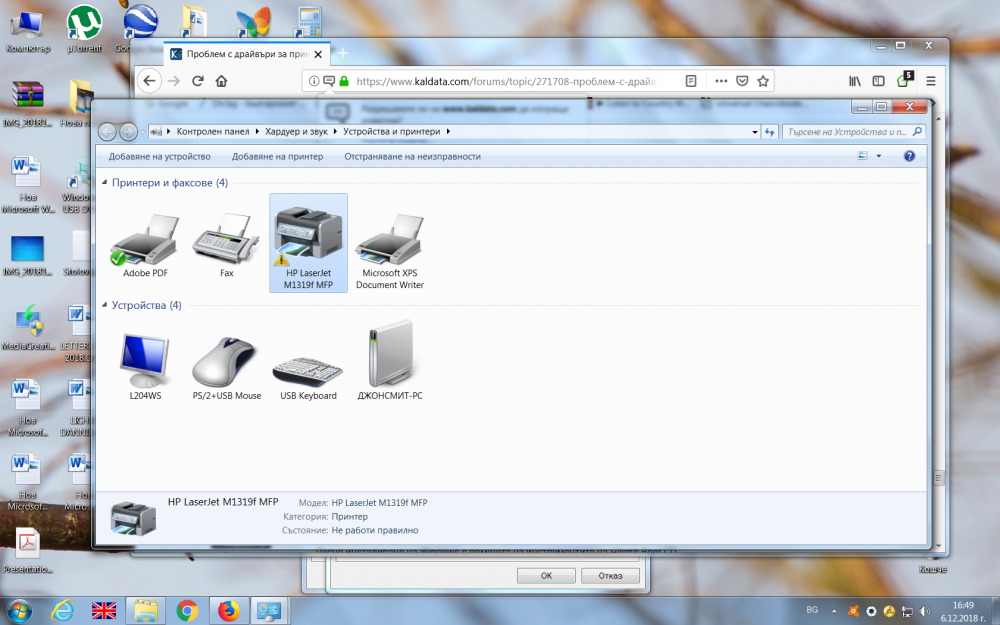Select Microsoft XPS Document Writer printer
Screen dimensions: 1000x625
coord(390,251)
